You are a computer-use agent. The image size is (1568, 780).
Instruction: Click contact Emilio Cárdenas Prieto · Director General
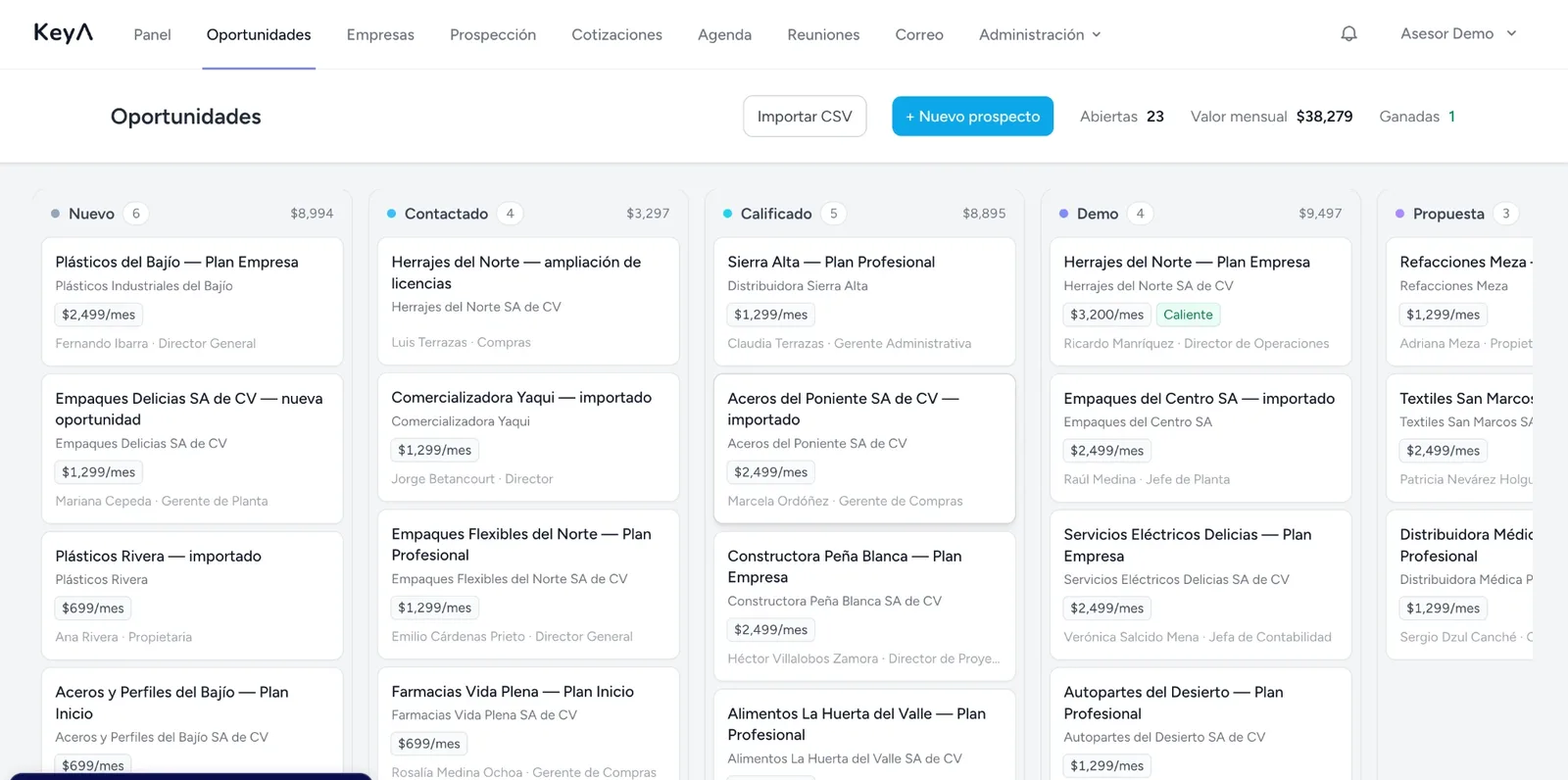[x=513, y=636]
